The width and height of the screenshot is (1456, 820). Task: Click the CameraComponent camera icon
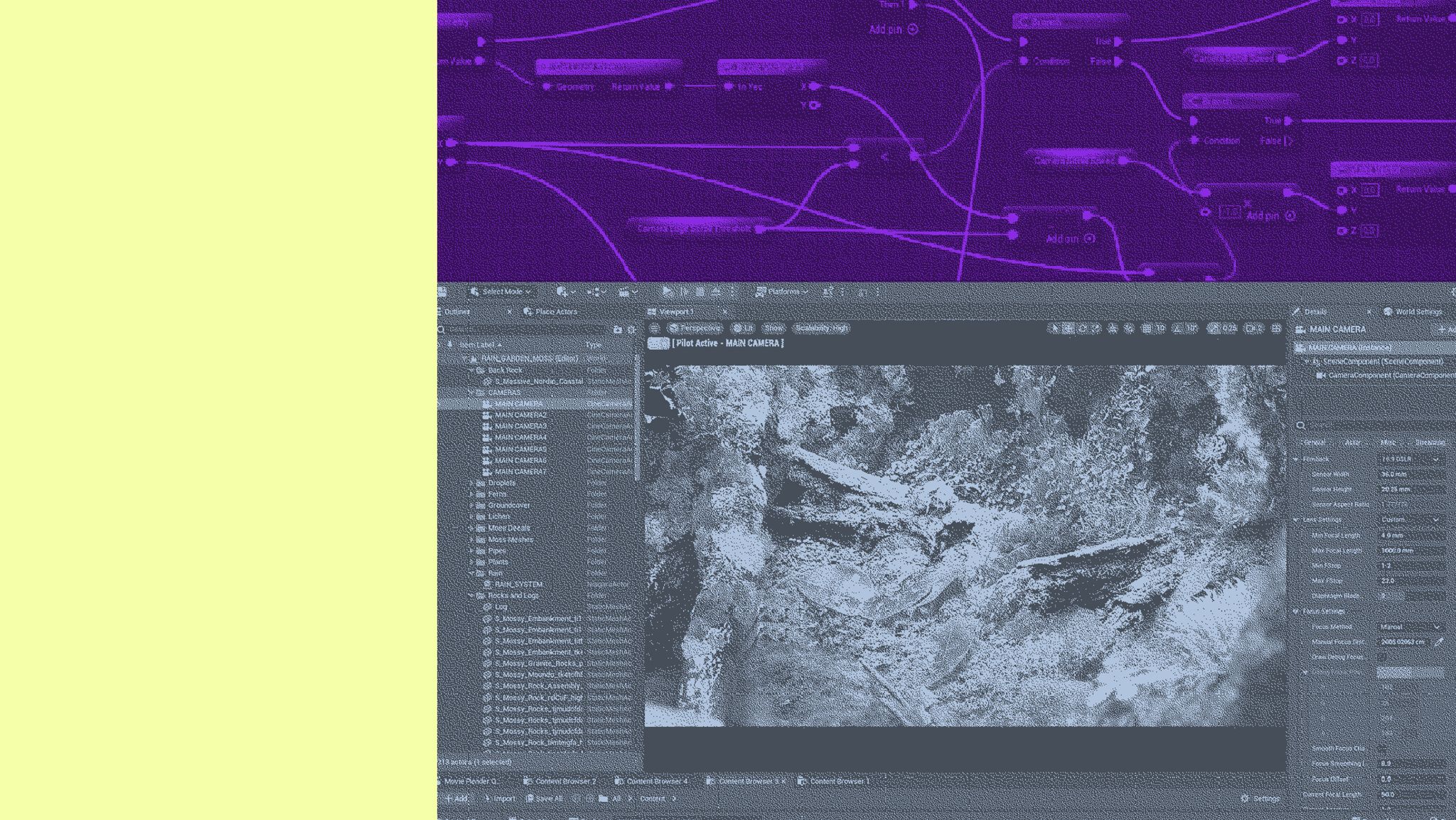click(1321, 376)
